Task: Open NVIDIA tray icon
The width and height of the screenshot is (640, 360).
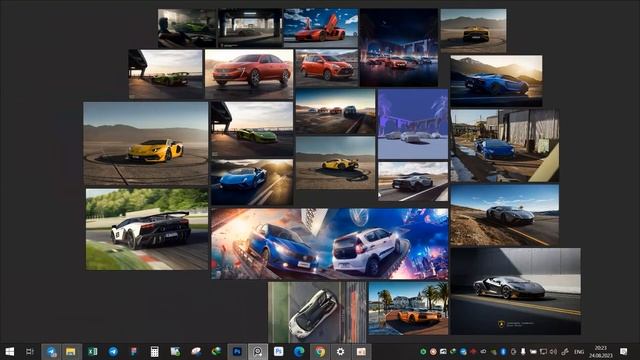Action: 493,351
